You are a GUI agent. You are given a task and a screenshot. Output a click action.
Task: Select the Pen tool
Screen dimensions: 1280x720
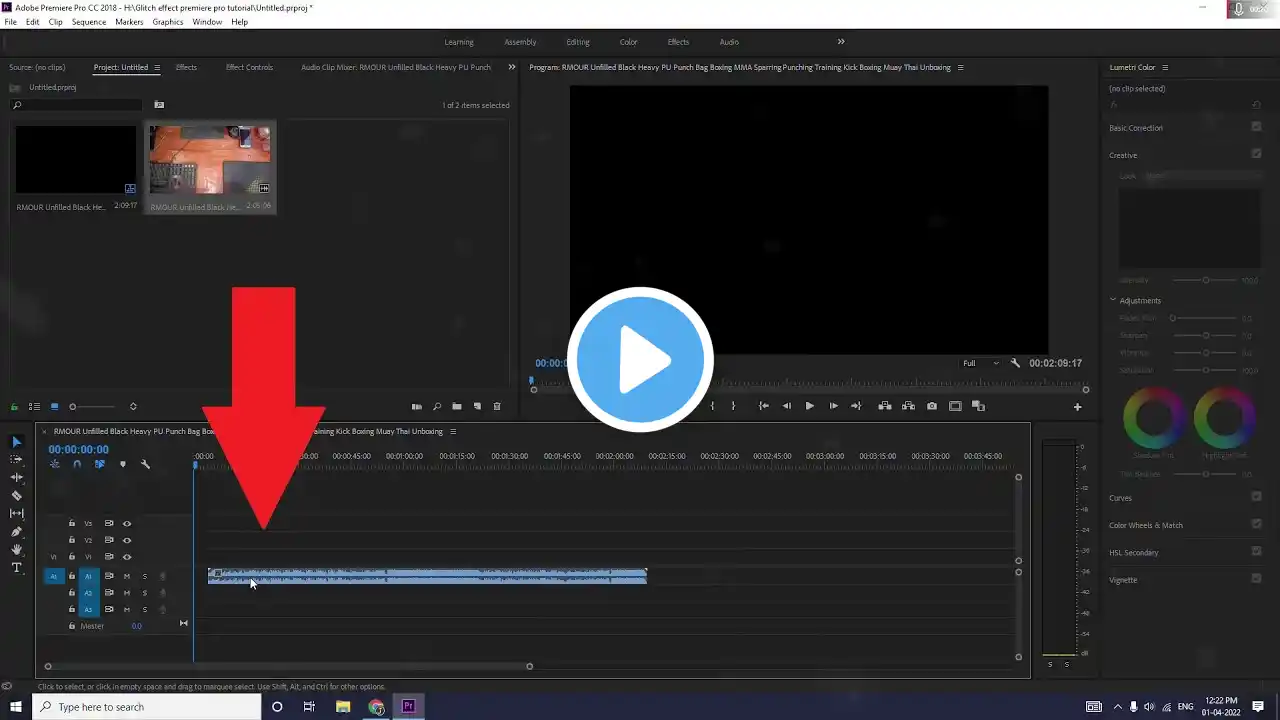pos(16,532)
